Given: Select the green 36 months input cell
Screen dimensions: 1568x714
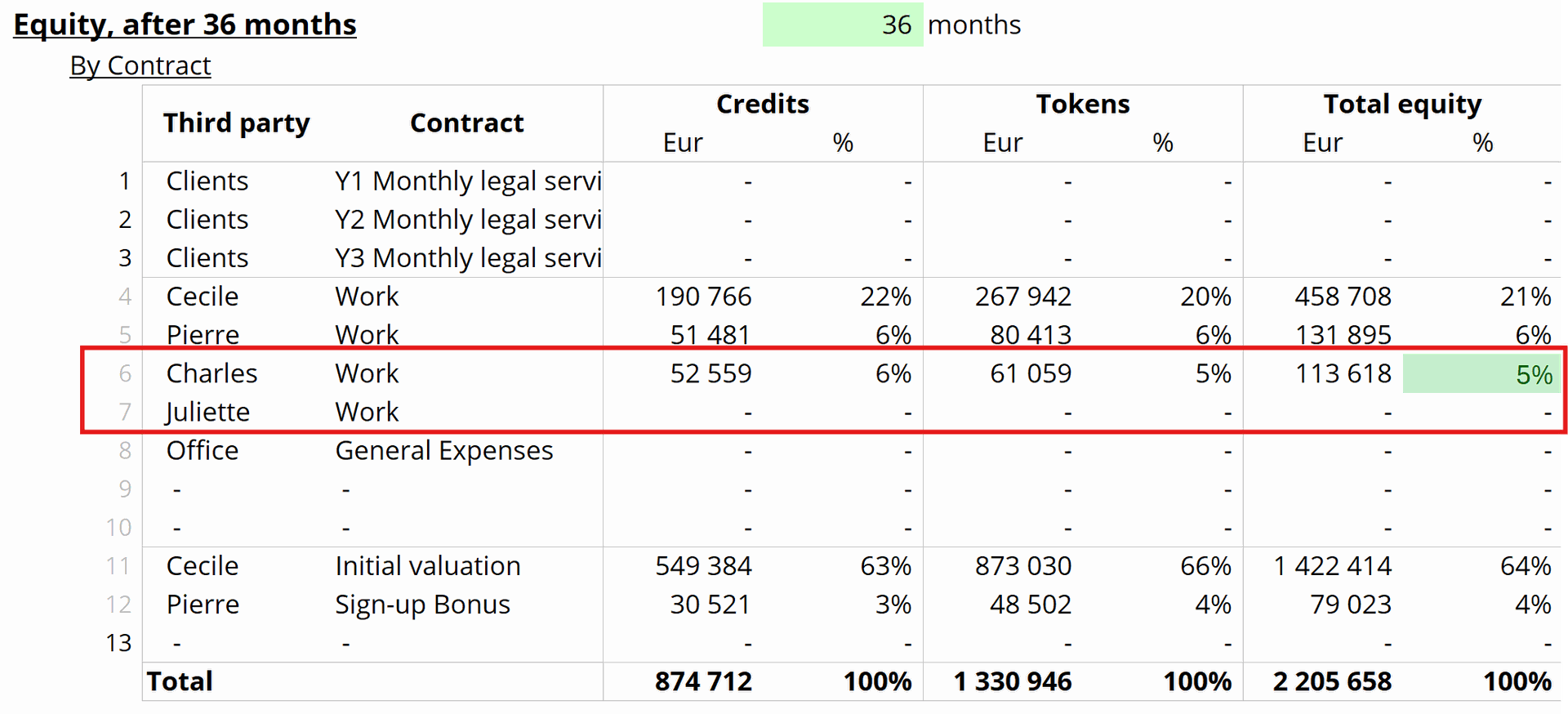Looking at the screenshot, I should point(843,25).
